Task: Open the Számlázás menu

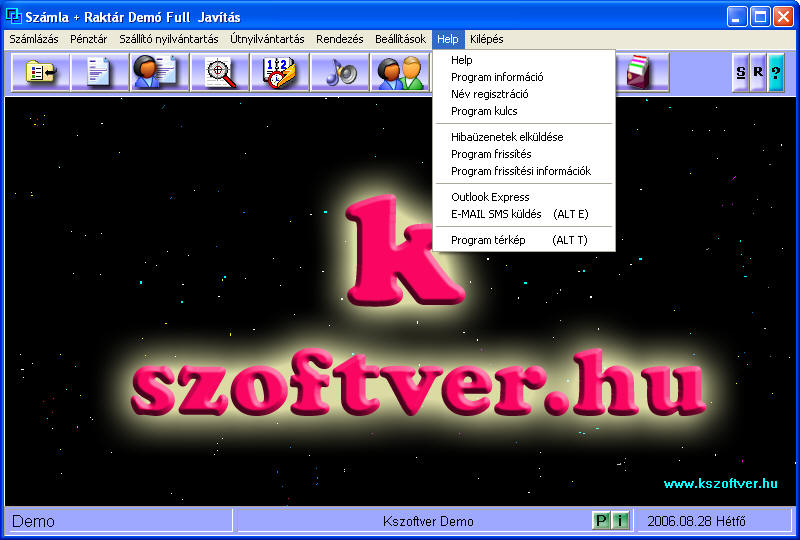Action: 34,39
